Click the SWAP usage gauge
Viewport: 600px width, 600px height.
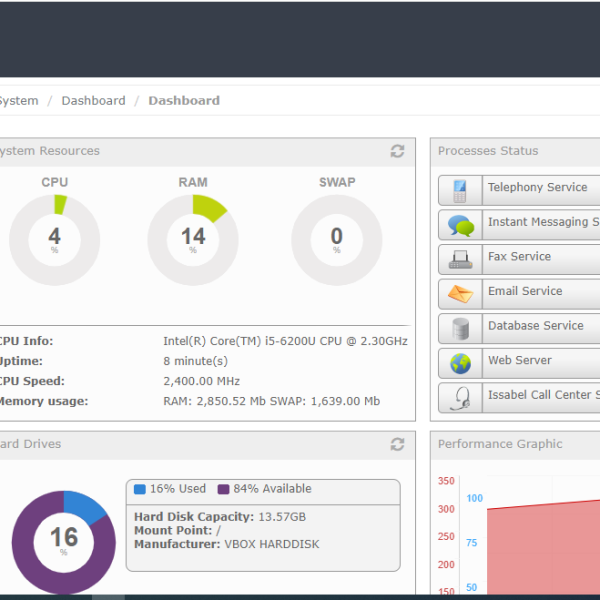tap(336, 239)
